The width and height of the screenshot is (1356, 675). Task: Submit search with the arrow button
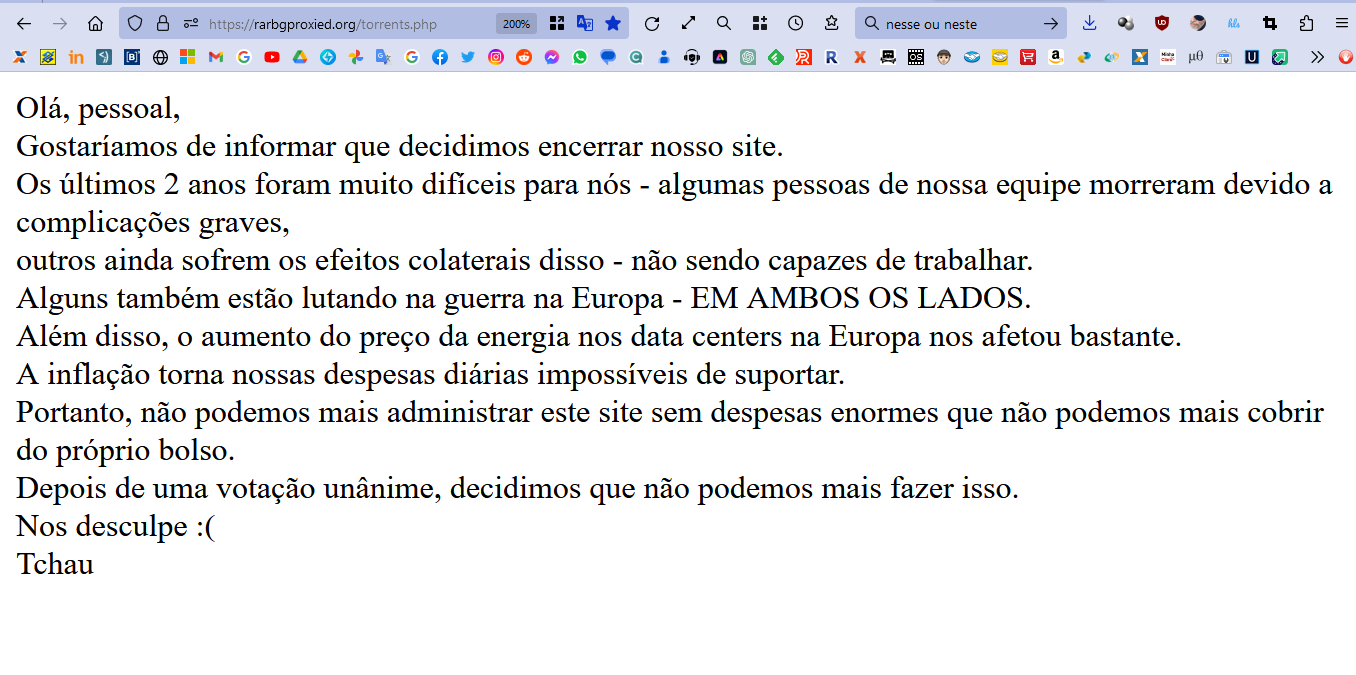[x=1050, y=24]
